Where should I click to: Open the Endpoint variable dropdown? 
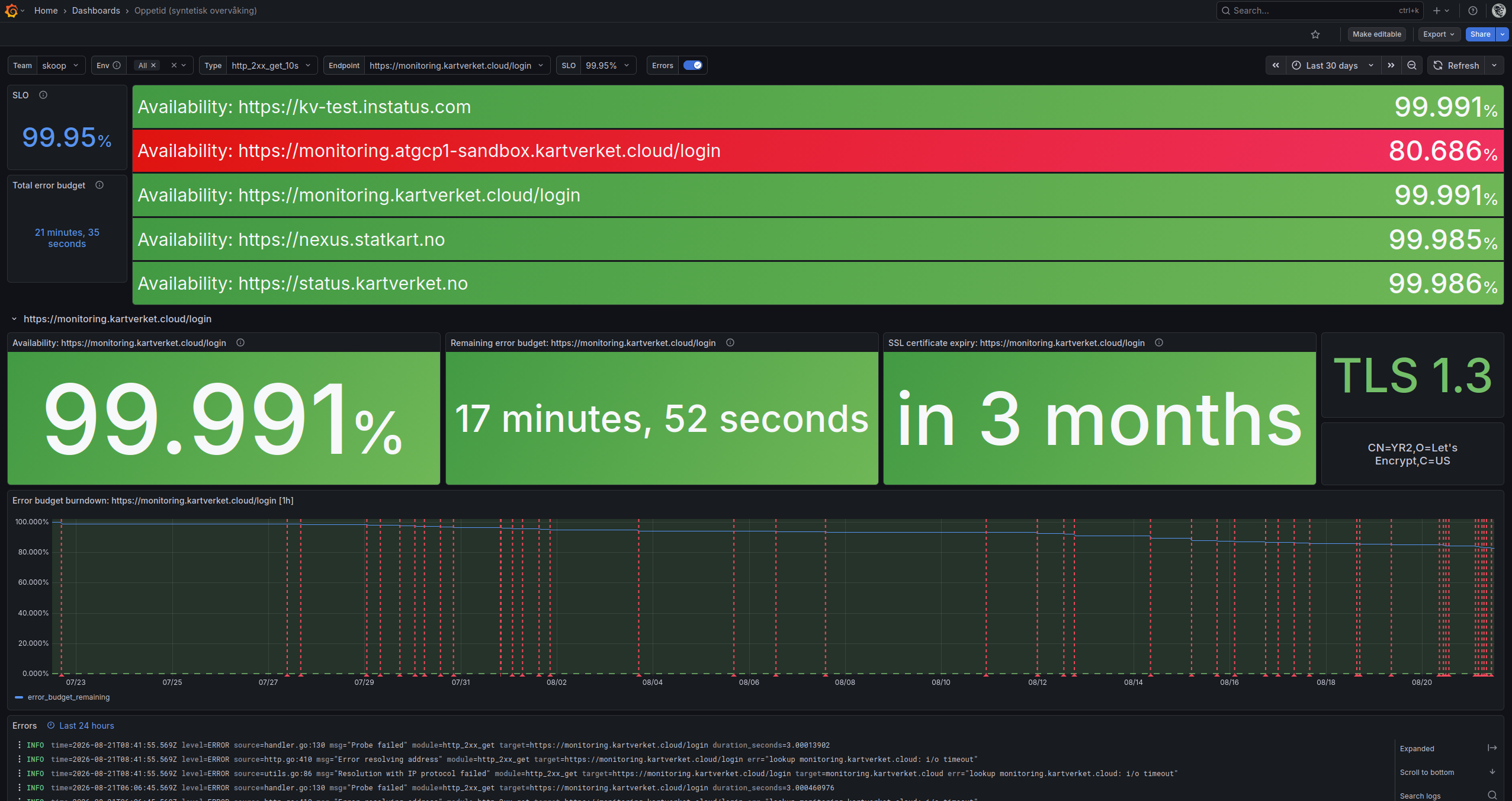(x=457, y=65)
